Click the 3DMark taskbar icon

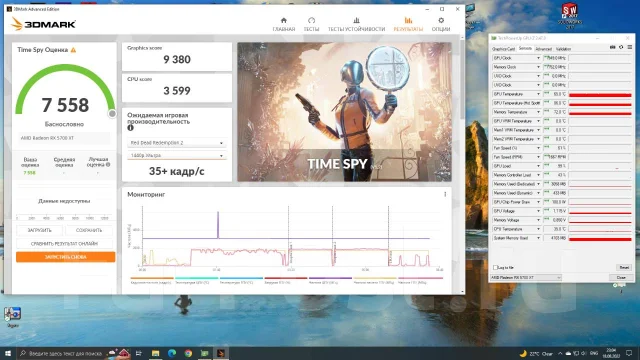click(221, 353)
